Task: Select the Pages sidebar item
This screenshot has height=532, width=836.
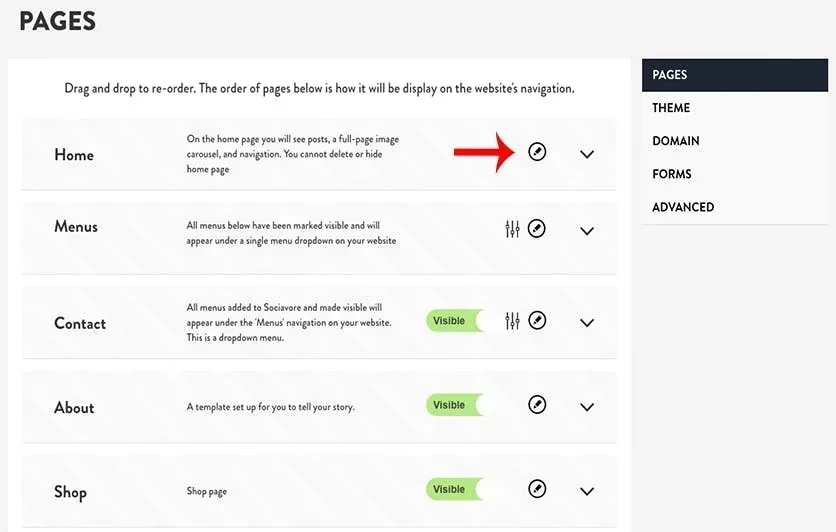Action: tap(735, 75)
